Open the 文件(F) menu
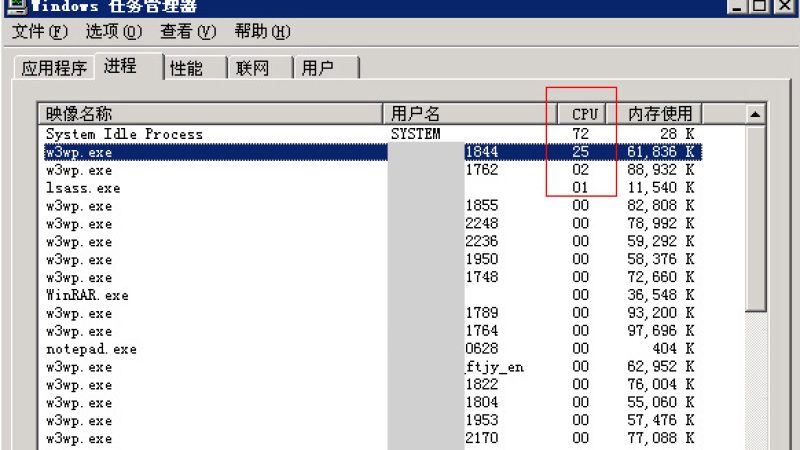 [x=39, y=32]
